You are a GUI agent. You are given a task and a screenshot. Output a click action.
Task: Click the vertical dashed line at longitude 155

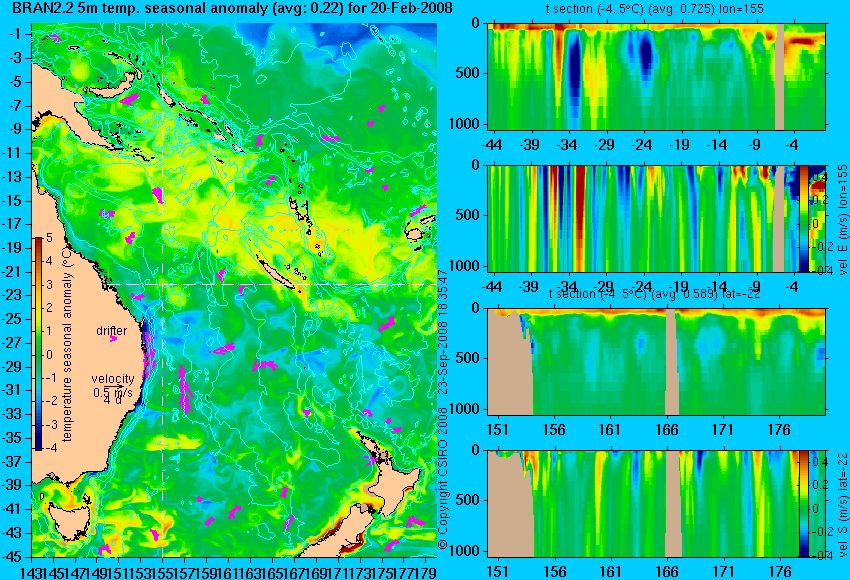click(x=163, y=290)
